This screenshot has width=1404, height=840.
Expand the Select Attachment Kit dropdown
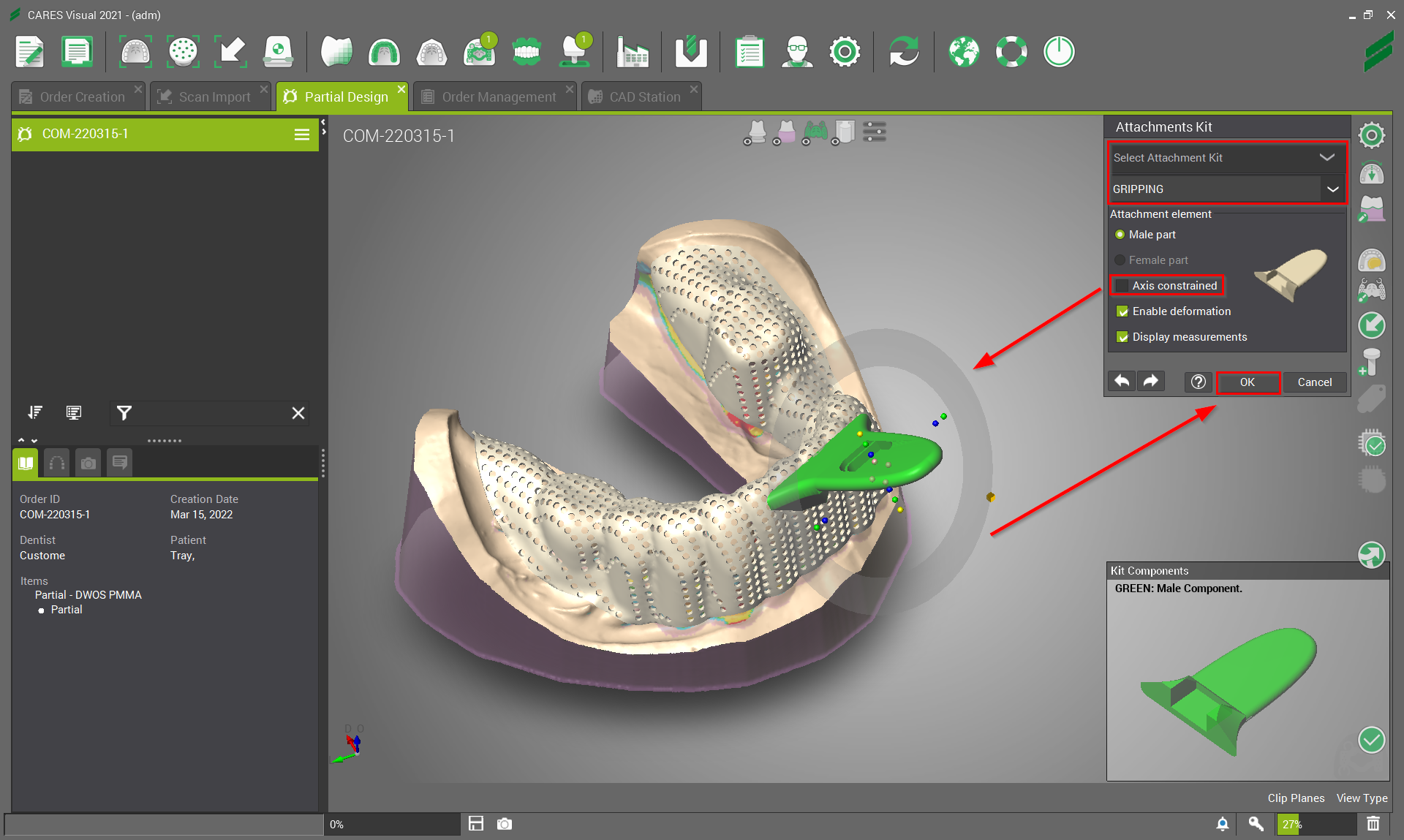(1326, 158)
